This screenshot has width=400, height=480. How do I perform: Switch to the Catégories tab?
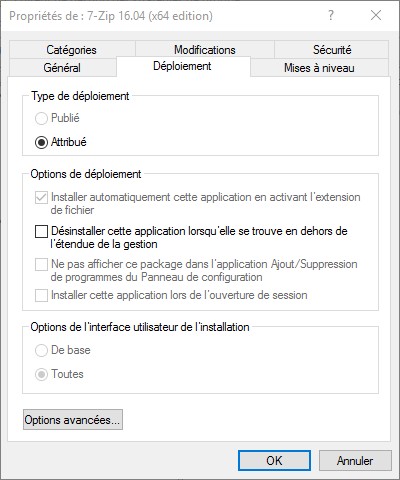coord(72,50)
